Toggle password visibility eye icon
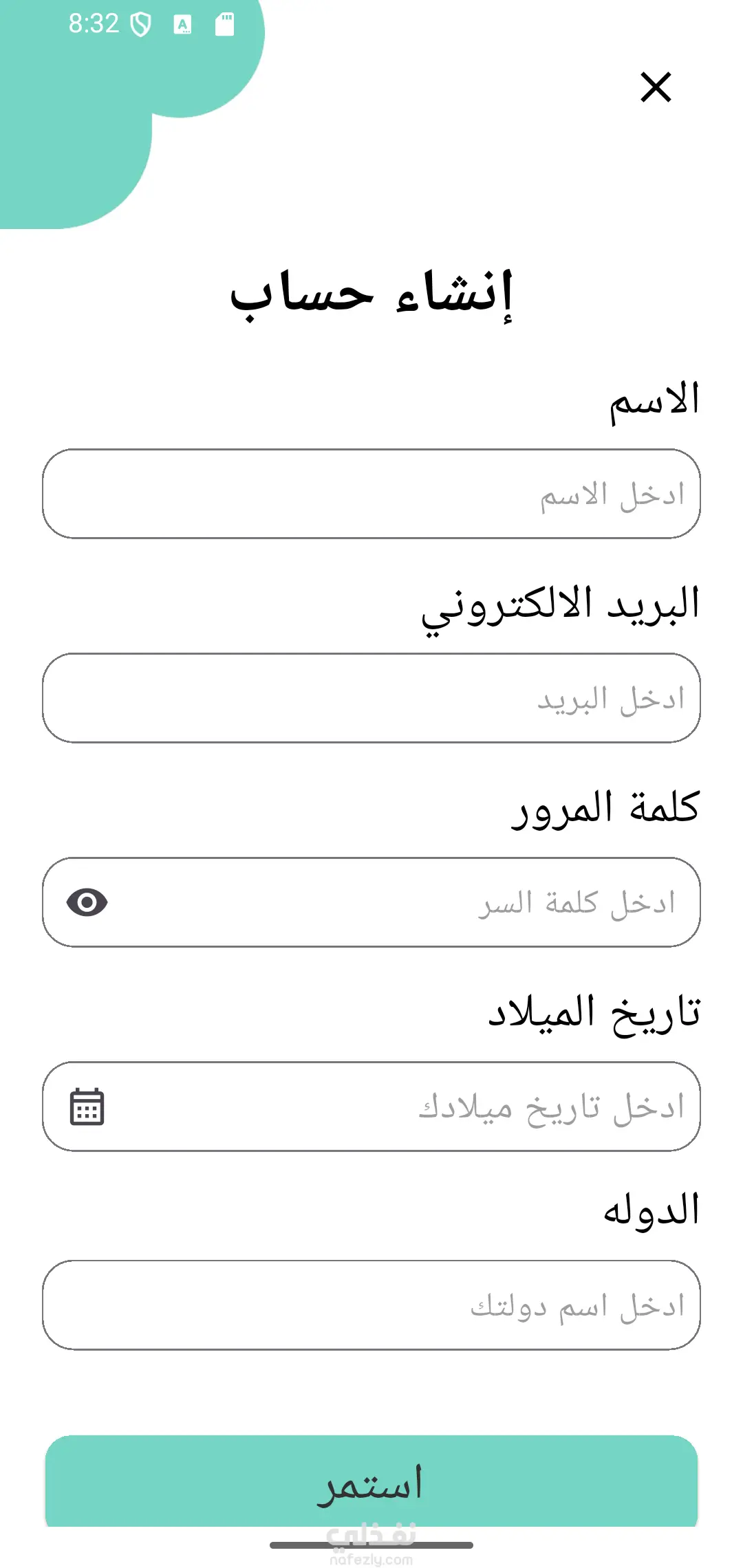The width and height of the screenshot is (743, 1568). 87,902
